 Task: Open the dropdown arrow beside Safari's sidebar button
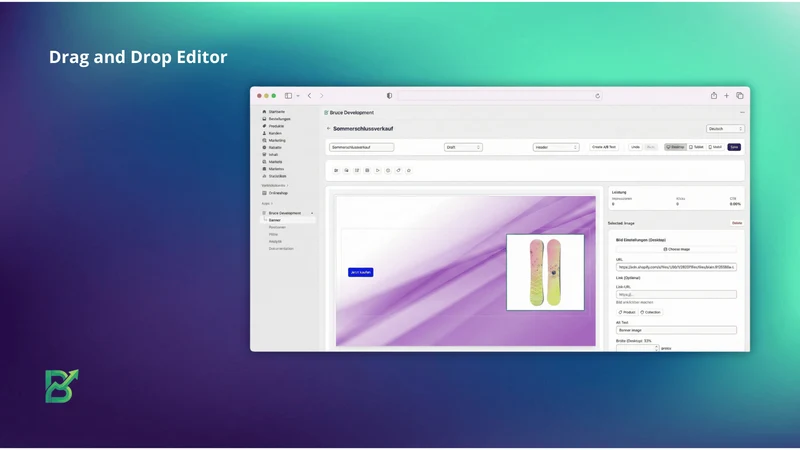click(x=298, y=96)
